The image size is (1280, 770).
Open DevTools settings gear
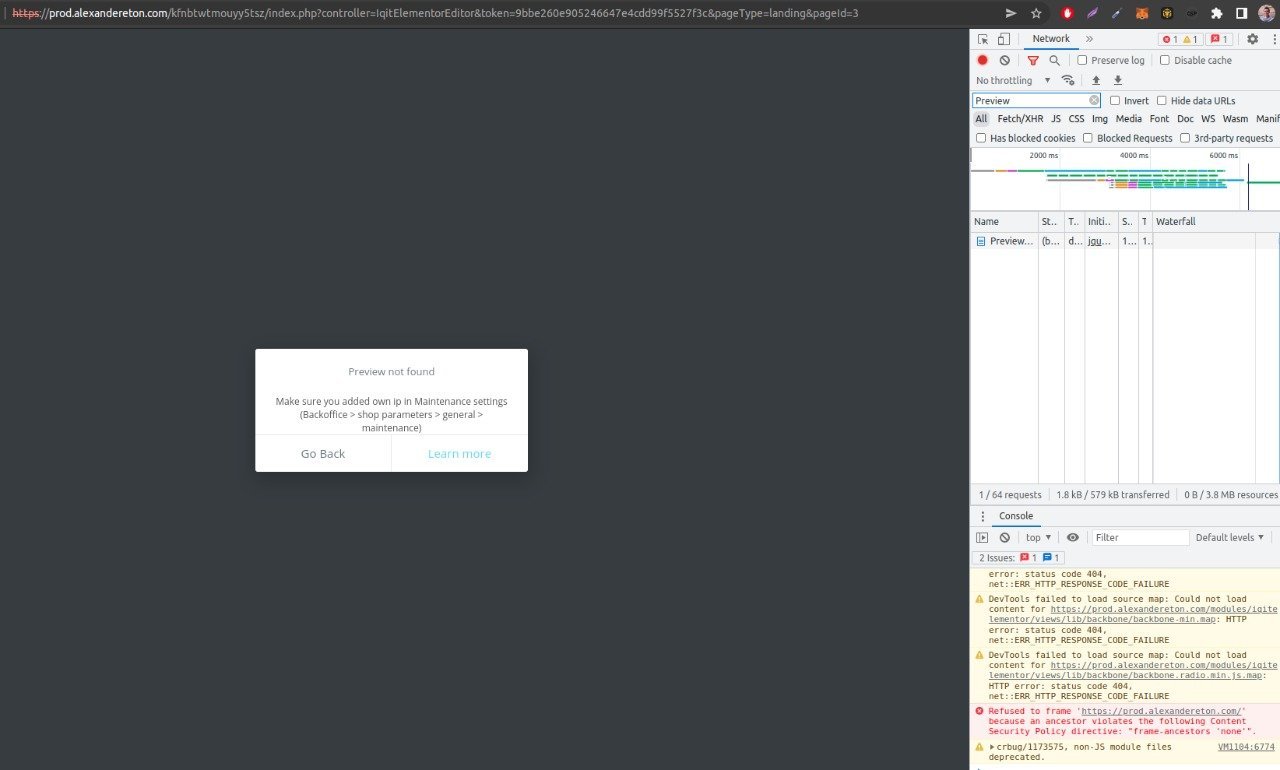point(1252,39)
